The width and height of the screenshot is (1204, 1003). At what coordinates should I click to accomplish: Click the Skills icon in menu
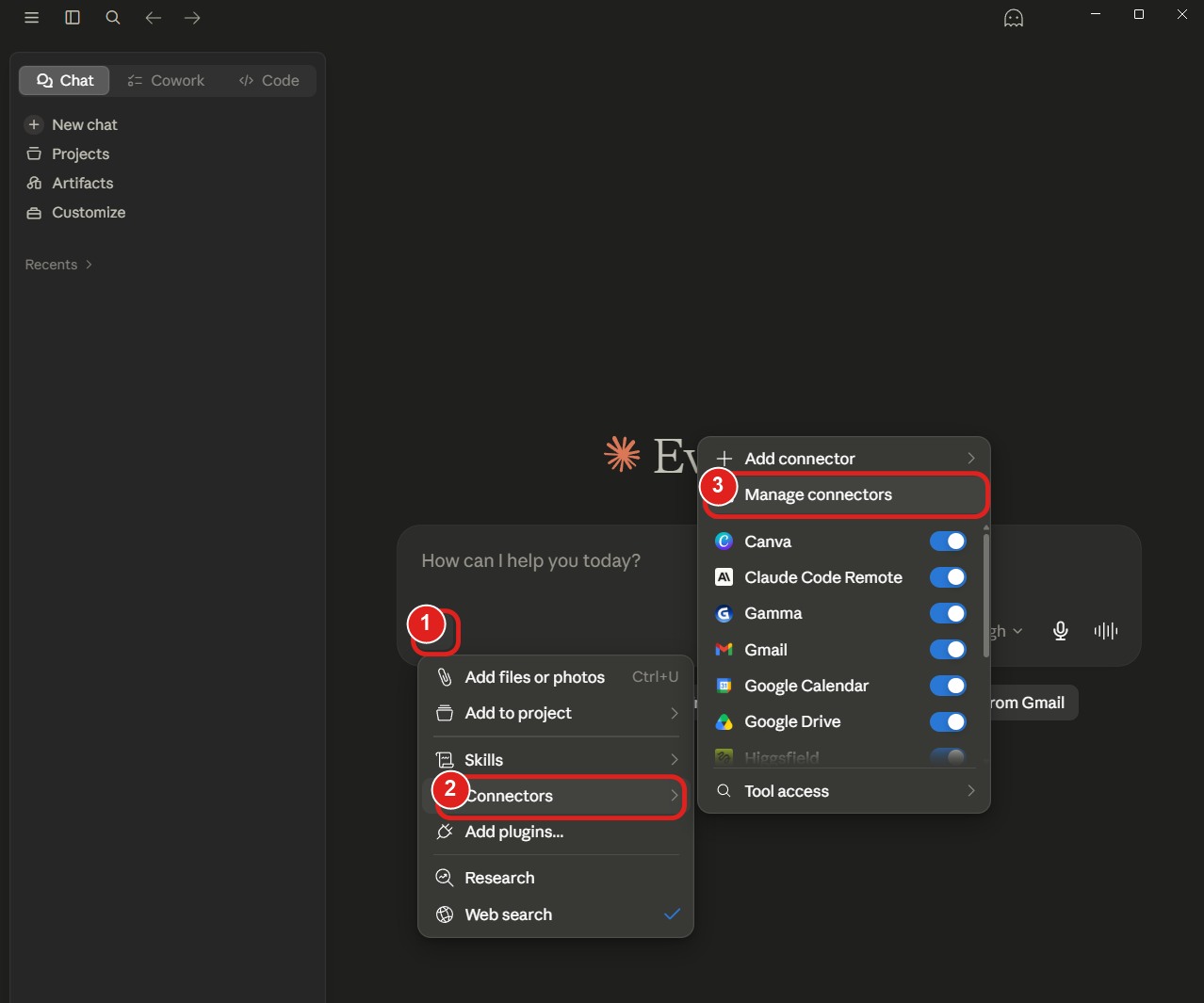[445, 760]
